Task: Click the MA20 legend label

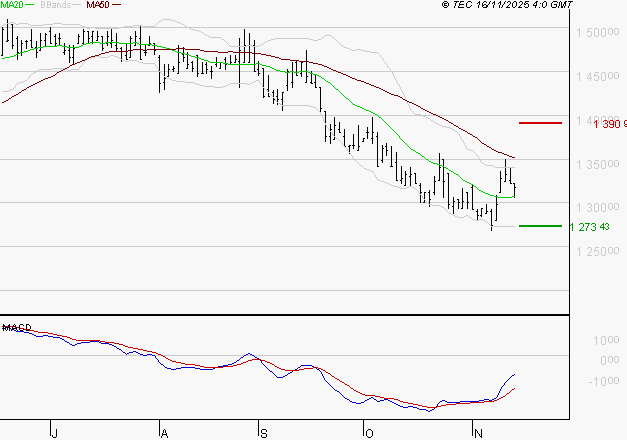Action: 11,5
